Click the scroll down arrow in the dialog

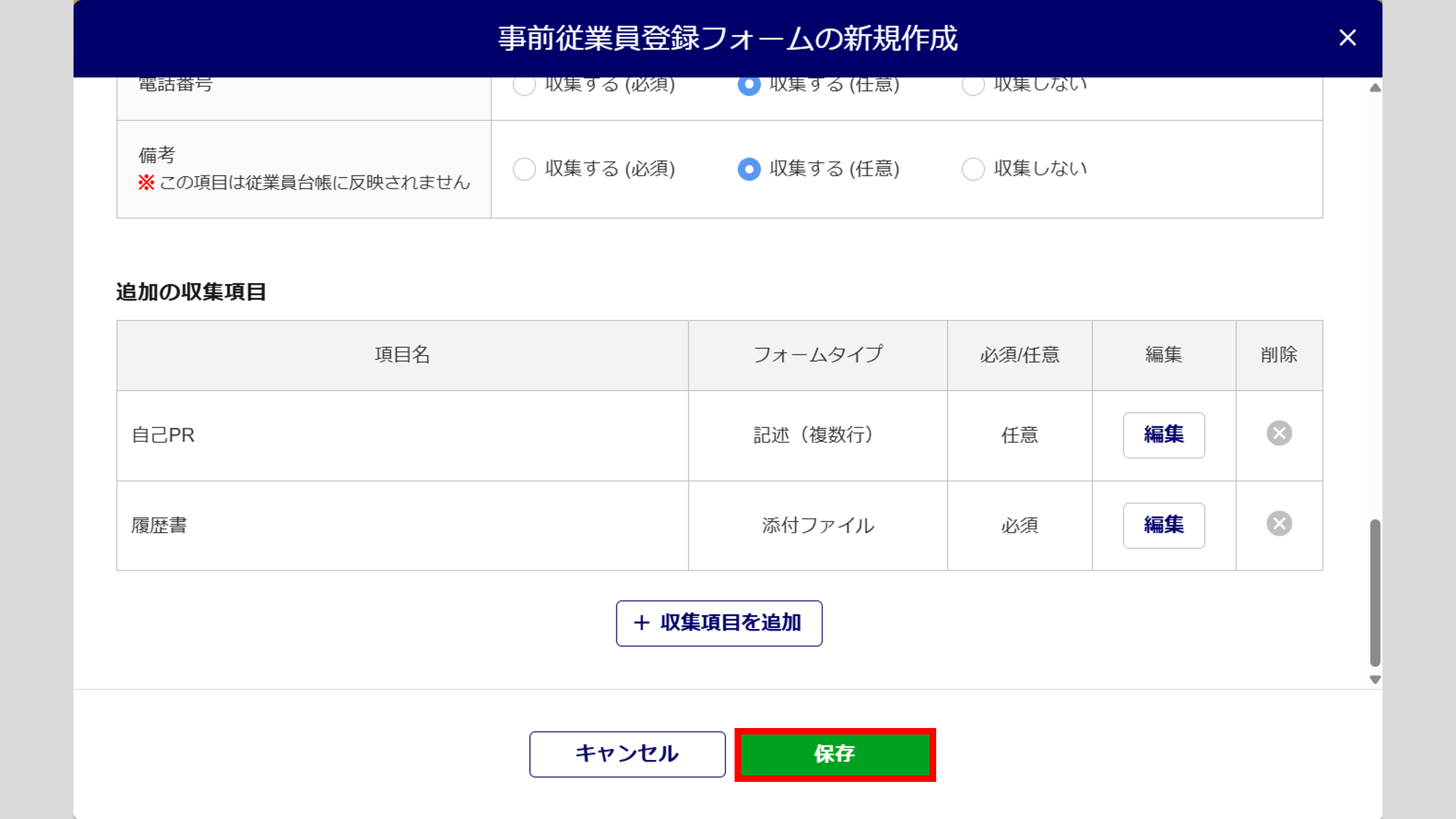pos(1374,679)
